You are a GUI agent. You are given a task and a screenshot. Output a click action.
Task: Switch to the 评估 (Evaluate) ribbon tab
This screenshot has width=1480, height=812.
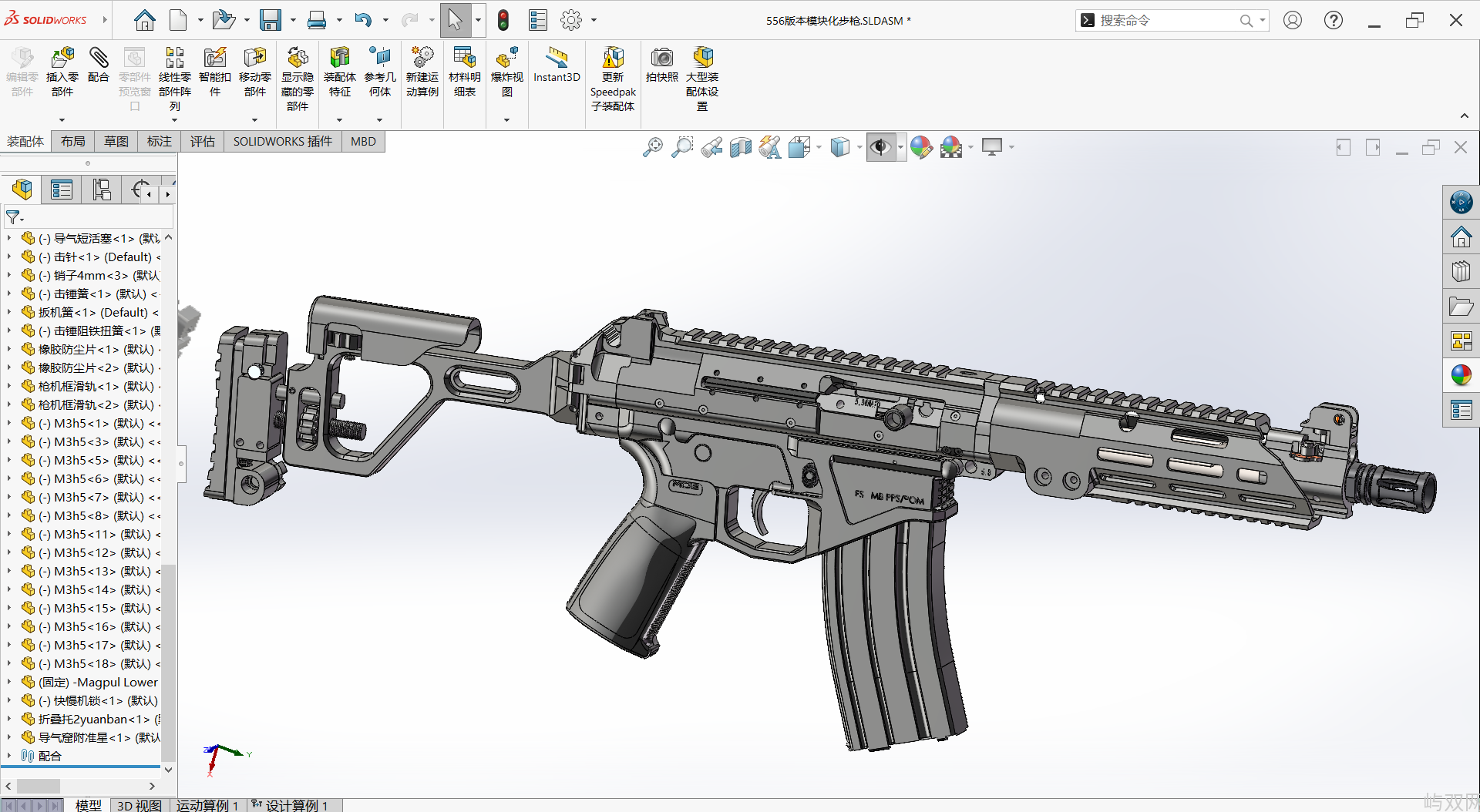pos(202,142)
